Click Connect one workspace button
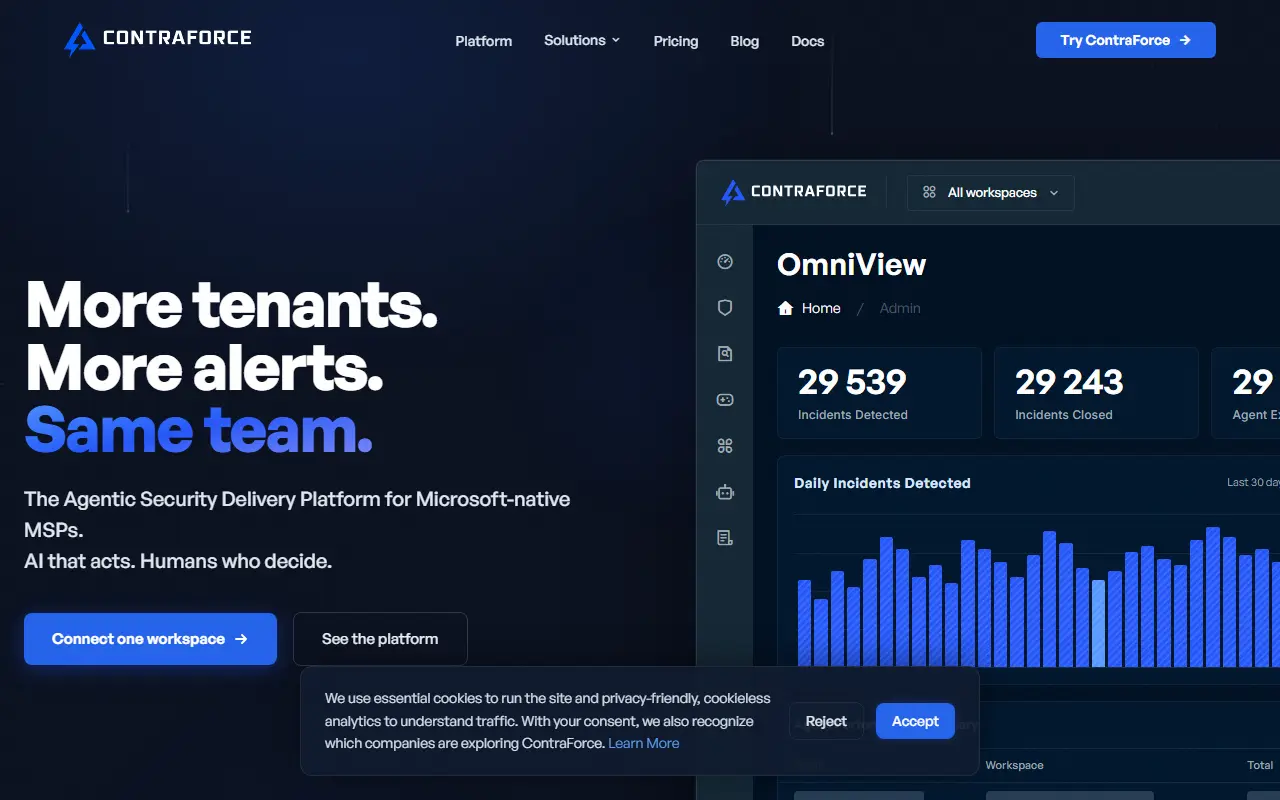 (150, 639)
